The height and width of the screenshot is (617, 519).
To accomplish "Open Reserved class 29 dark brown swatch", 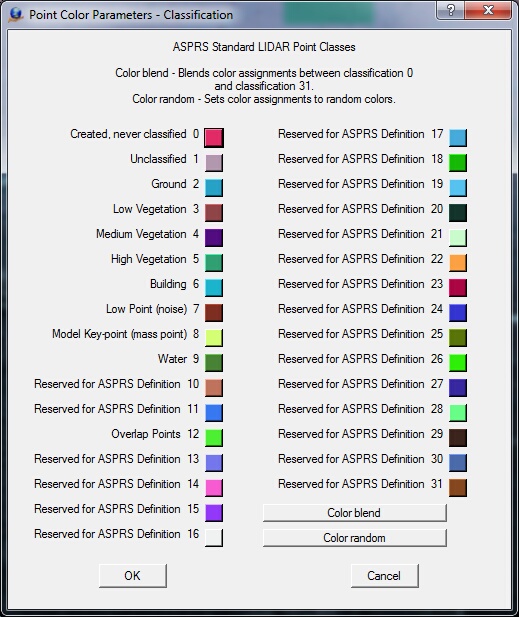I will click(x=458, y=438).
